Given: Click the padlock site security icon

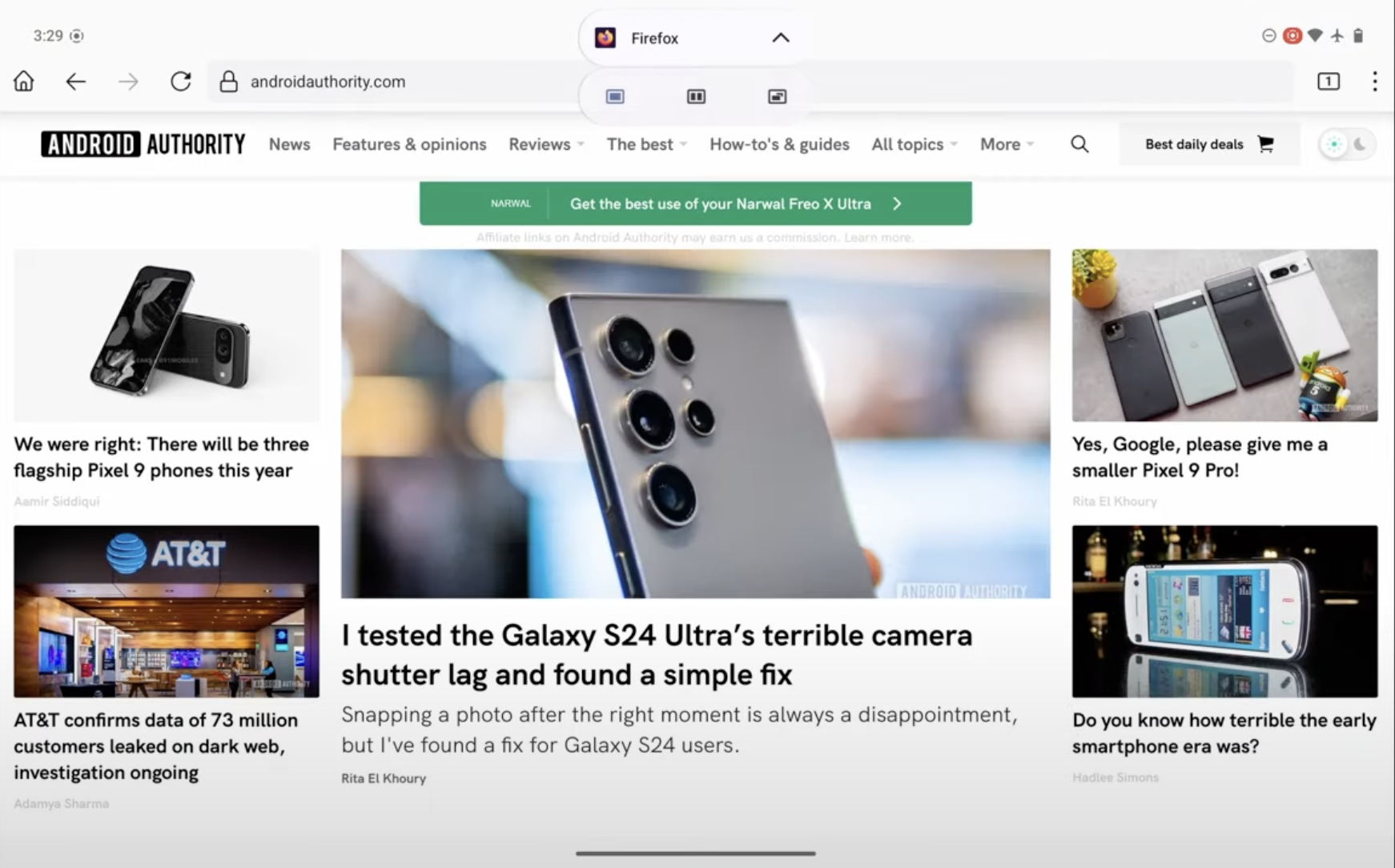Looking at the screenshot, I should pyautogui.click(x=228, y=81).
